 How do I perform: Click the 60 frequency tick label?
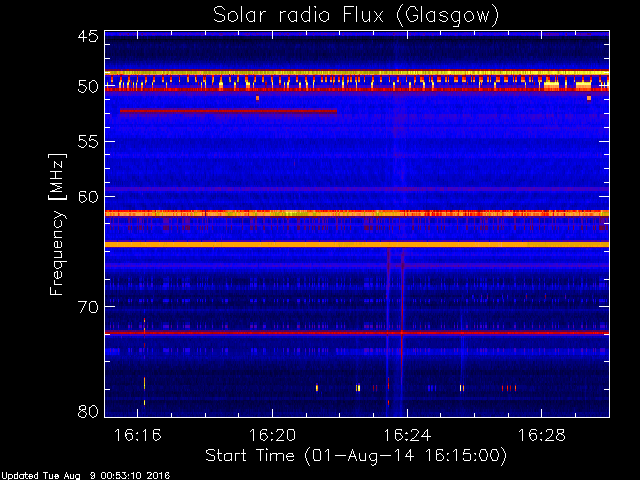pos(88,196)
